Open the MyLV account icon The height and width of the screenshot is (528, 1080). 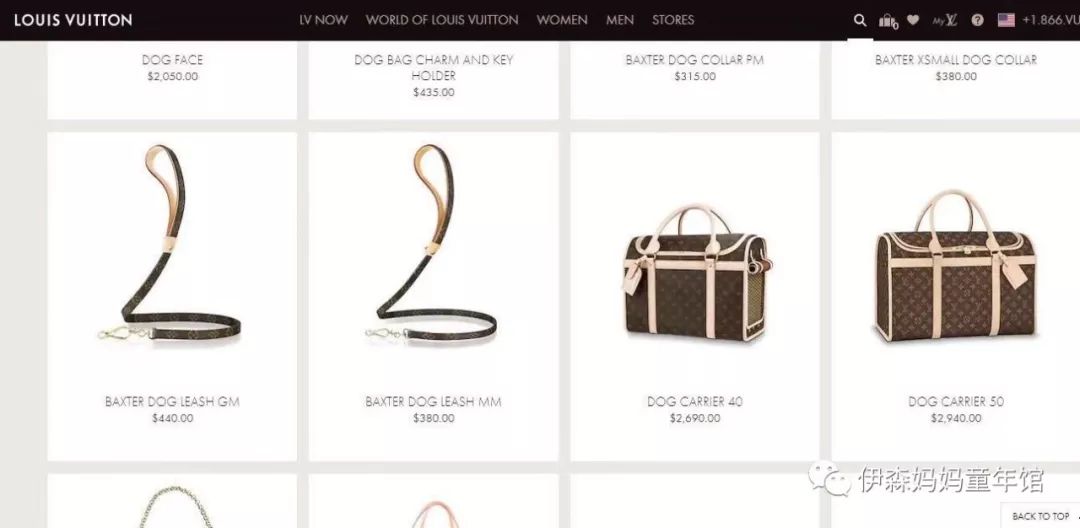[x=945, y=20]
